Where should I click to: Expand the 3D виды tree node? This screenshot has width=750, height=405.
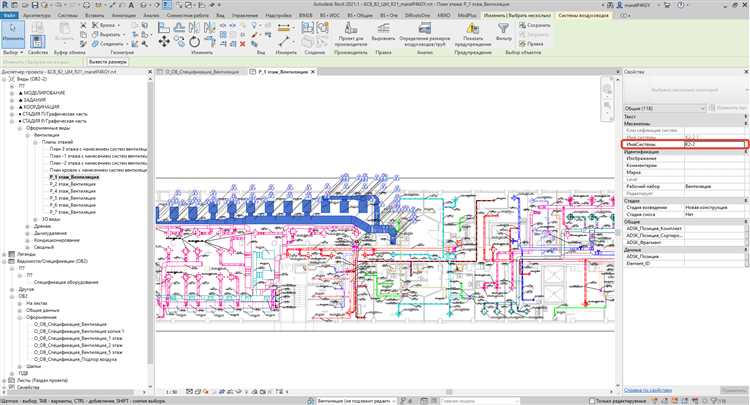click(x=35, y=219)
